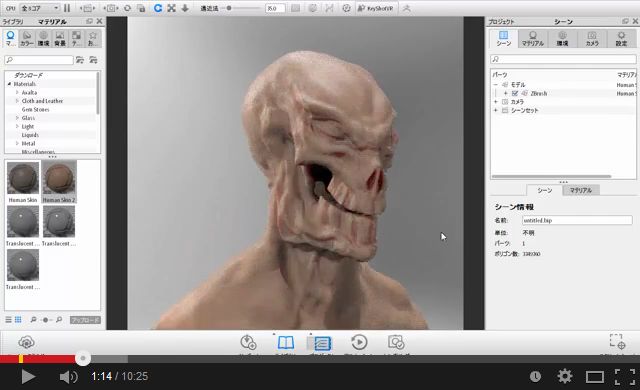
Task: Click the slider handle next to the 35.0 field
Action: click(x=229, y=8)
